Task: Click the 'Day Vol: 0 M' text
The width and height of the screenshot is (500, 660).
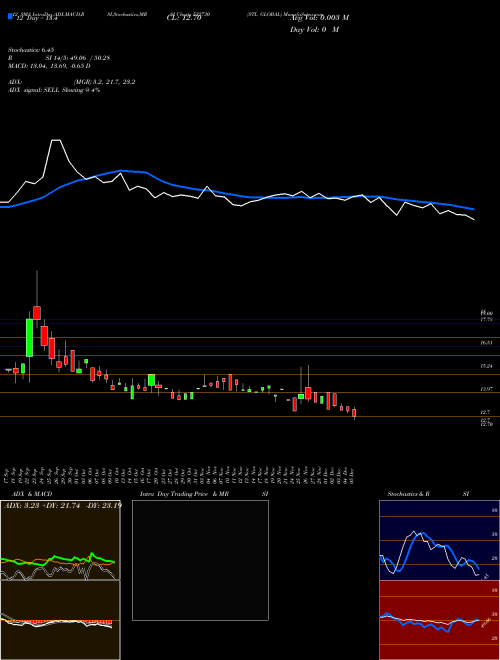Action: click(314, 30)
